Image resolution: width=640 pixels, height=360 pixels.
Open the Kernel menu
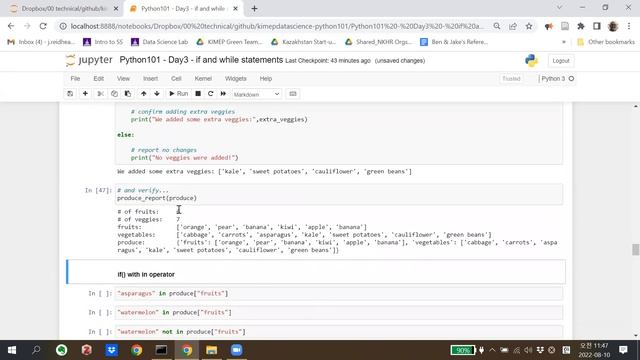point(203,79)
